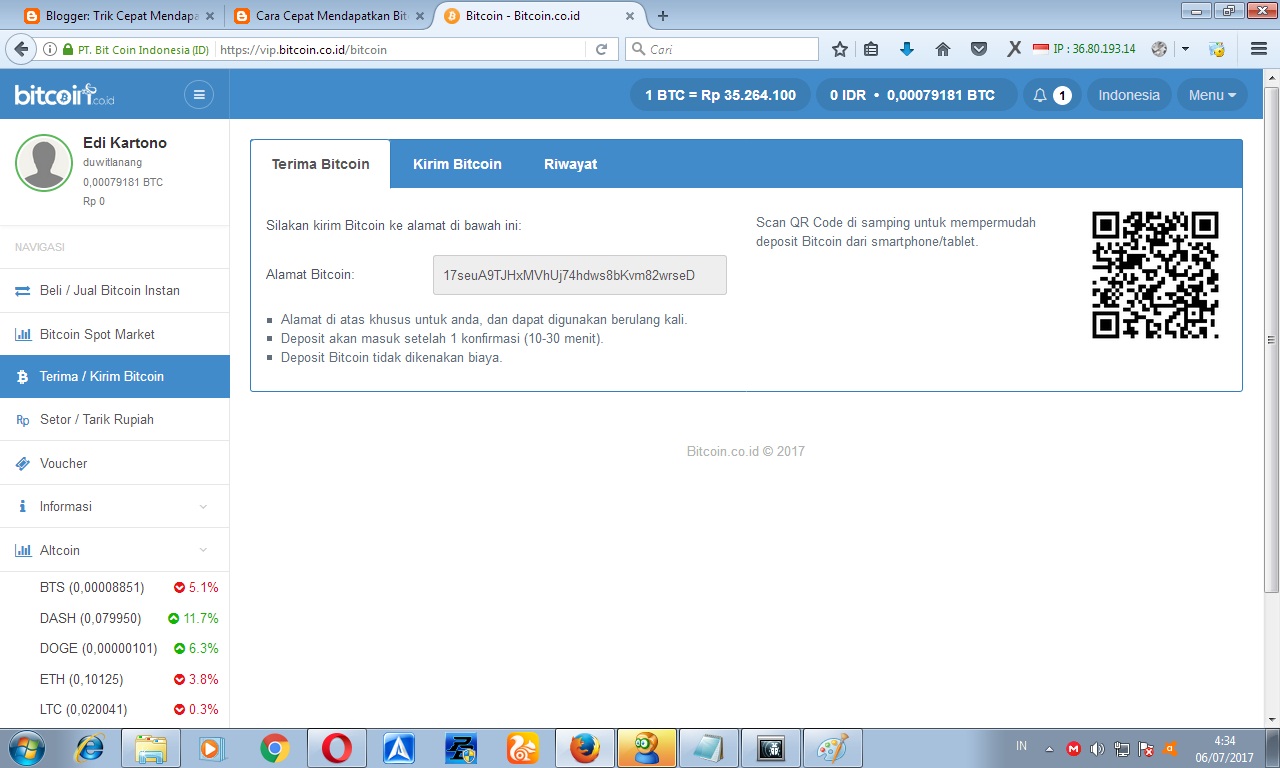Click the 1 BTC price indicator

[720, 95]
